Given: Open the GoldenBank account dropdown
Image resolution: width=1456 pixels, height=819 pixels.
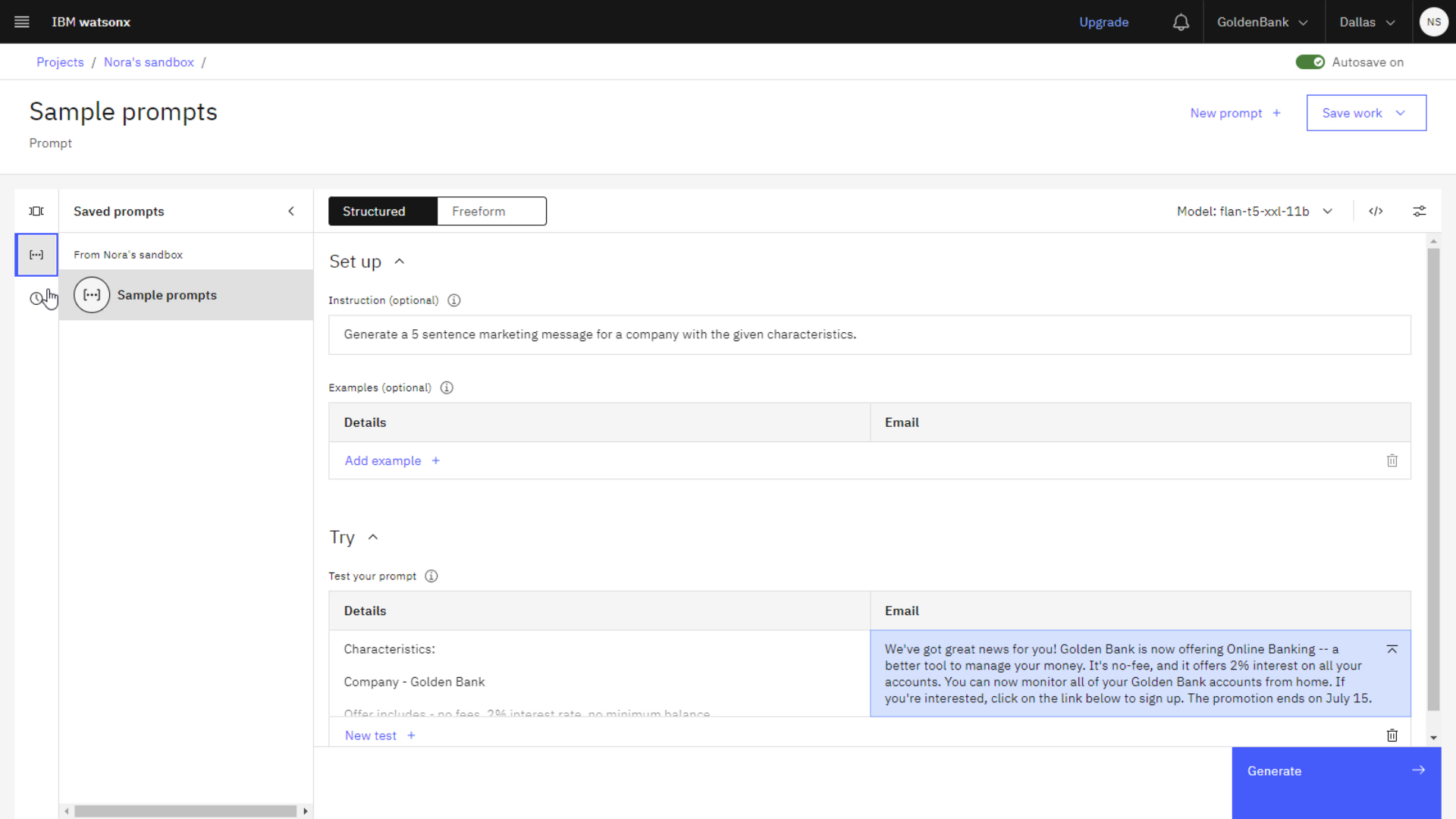Looking at the screenshot, I should click(1263, 22).
